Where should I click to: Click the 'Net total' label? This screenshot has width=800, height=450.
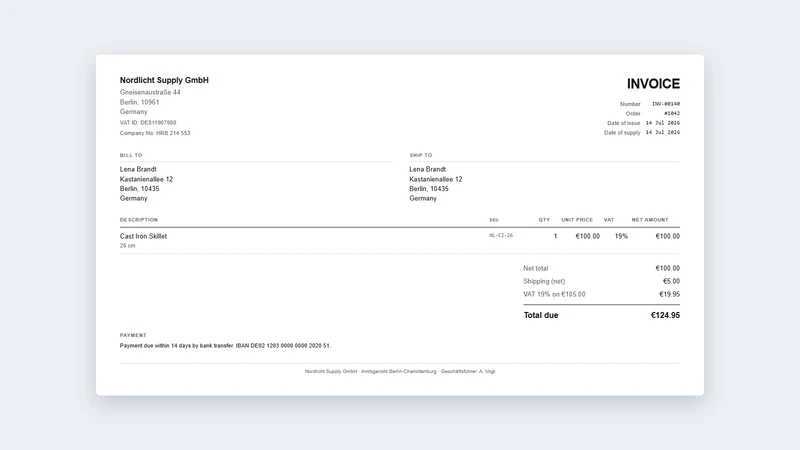[x=536, y=268]
